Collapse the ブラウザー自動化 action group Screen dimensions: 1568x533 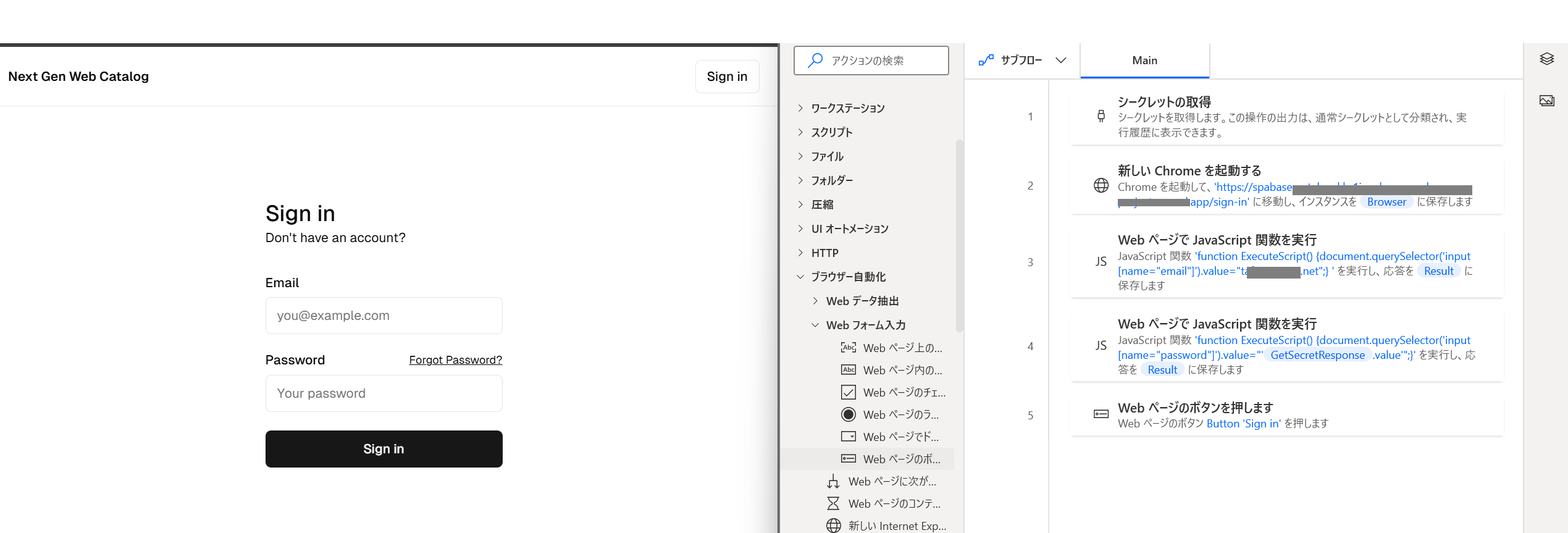[x=800, y=277]
